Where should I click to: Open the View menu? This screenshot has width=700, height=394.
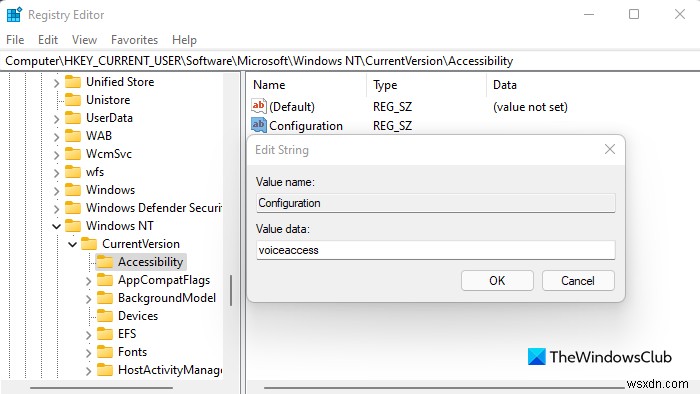click(x=84, y=40)
